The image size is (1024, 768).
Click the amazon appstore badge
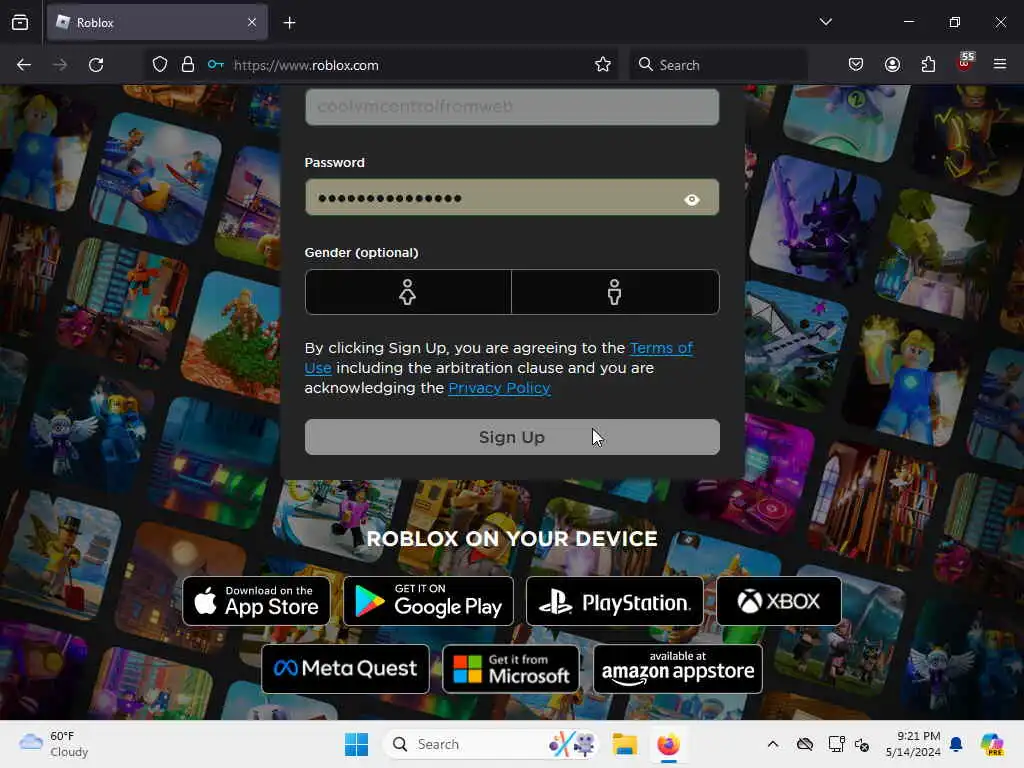click(678, 669)
